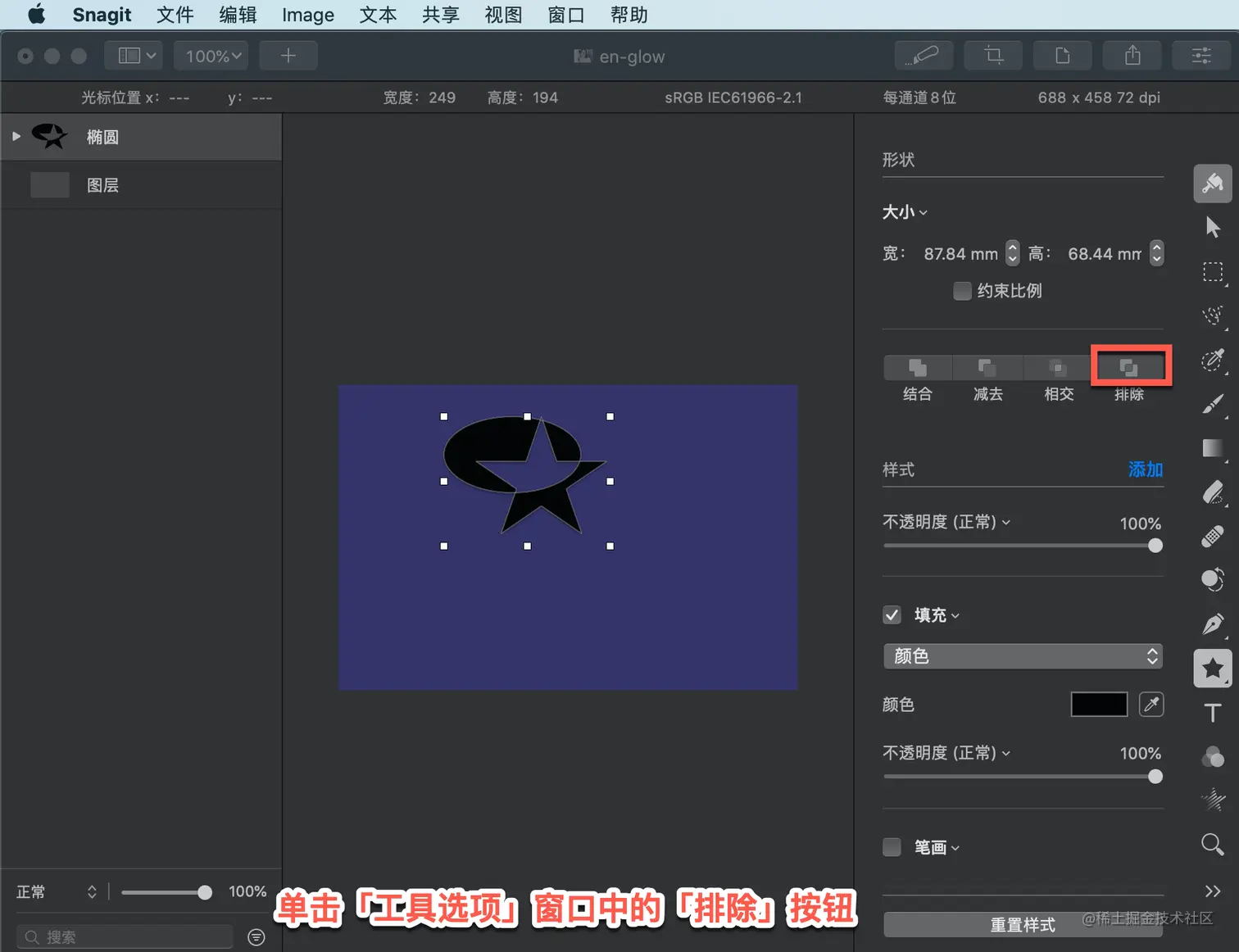Open the 颜色 fill type popup
The height and width of the screenshot is (952, 1239).
[1023, 656]
